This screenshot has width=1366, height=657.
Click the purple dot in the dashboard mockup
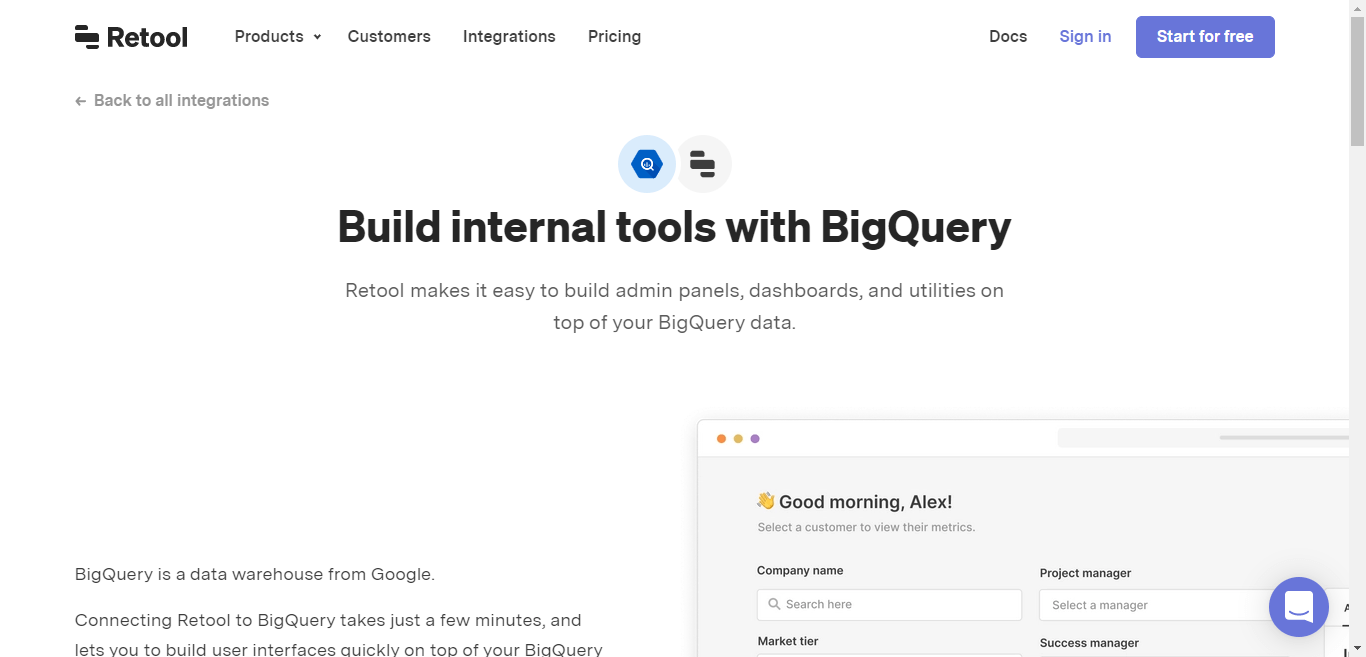[755, 438]
